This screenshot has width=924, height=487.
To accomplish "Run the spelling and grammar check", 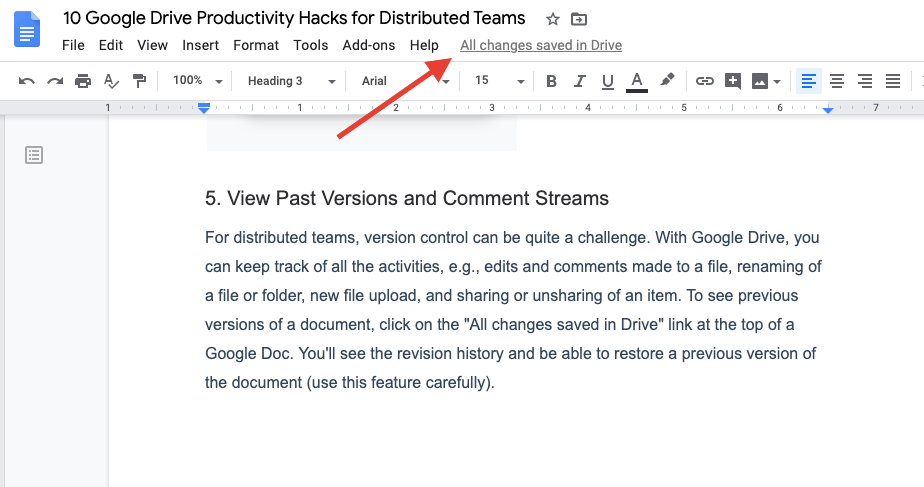I will tap(111, 81).
